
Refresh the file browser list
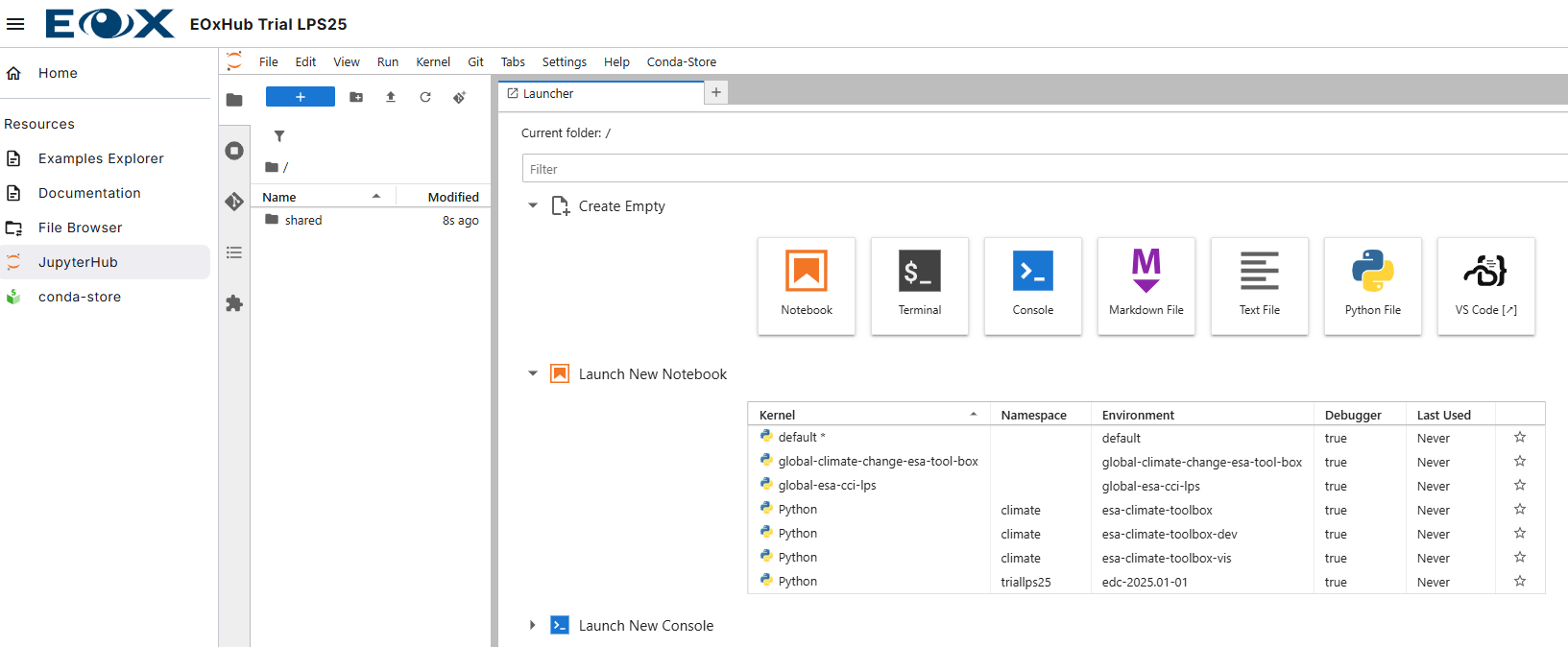click(425, 97)
